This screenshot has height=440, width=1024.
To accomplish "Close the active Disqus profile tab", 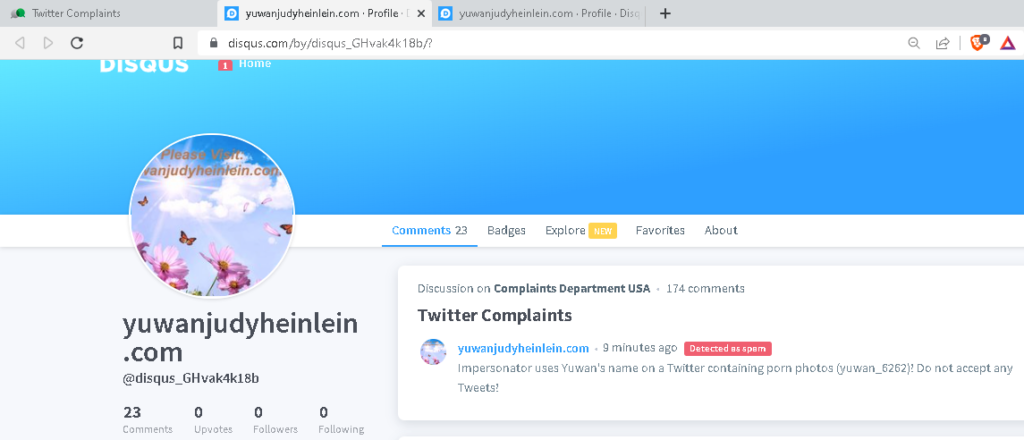I will (420, 14).
